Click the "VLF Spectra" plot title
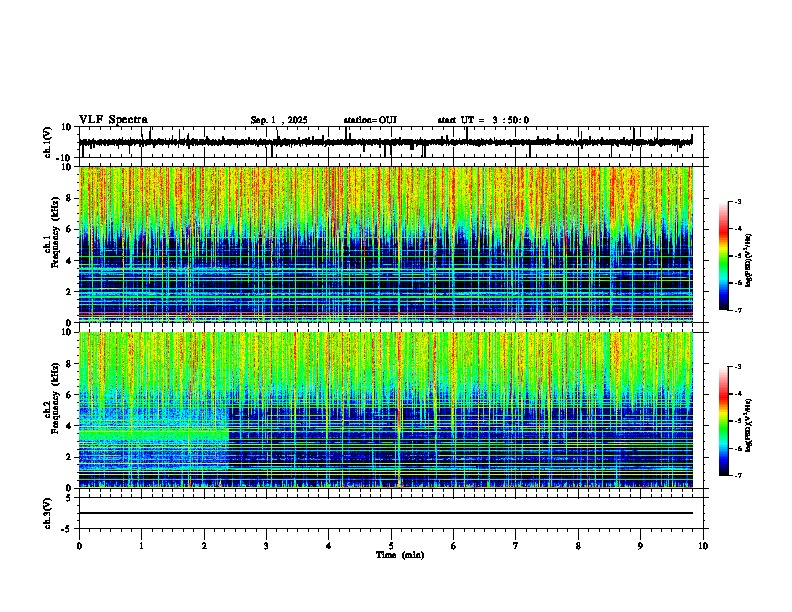This screenshot has width=792, height=612. pos(113,120)
